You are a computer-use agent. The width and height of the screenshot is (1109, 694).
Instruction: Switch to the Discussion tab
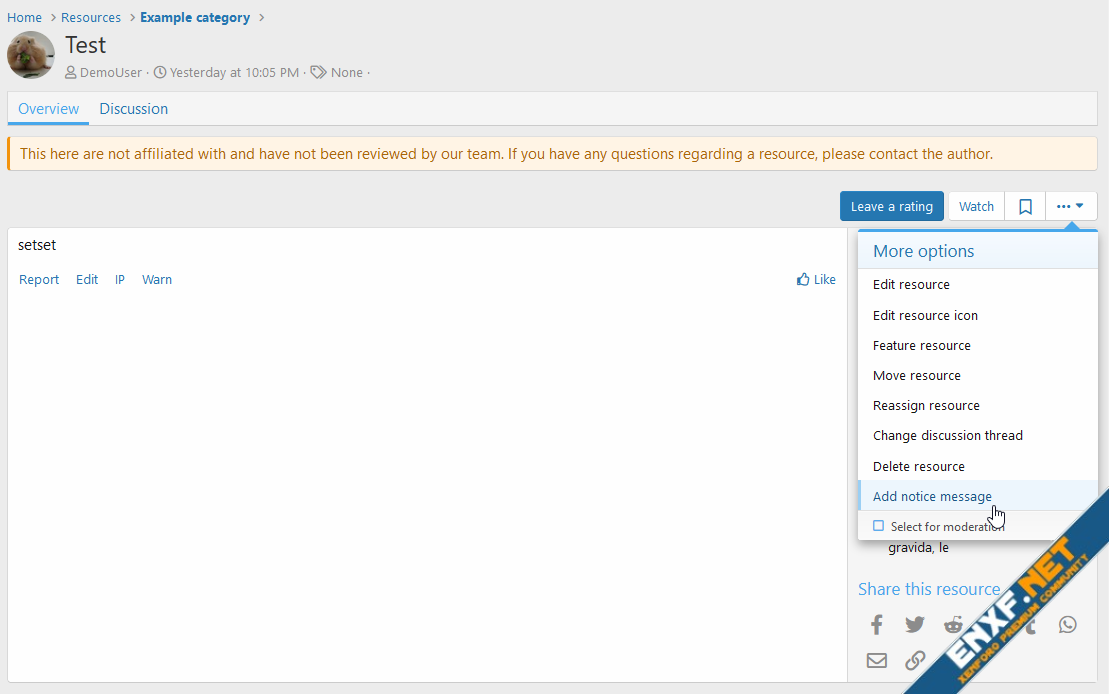133,109
